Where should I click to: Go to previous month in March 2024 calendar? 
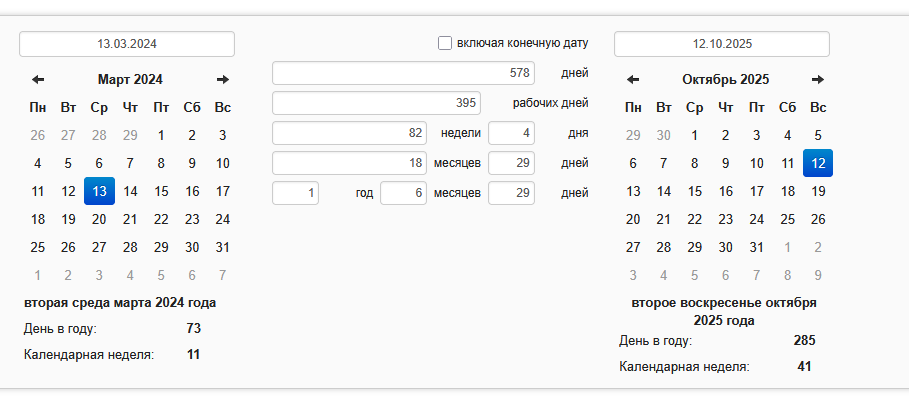point(38,79)
